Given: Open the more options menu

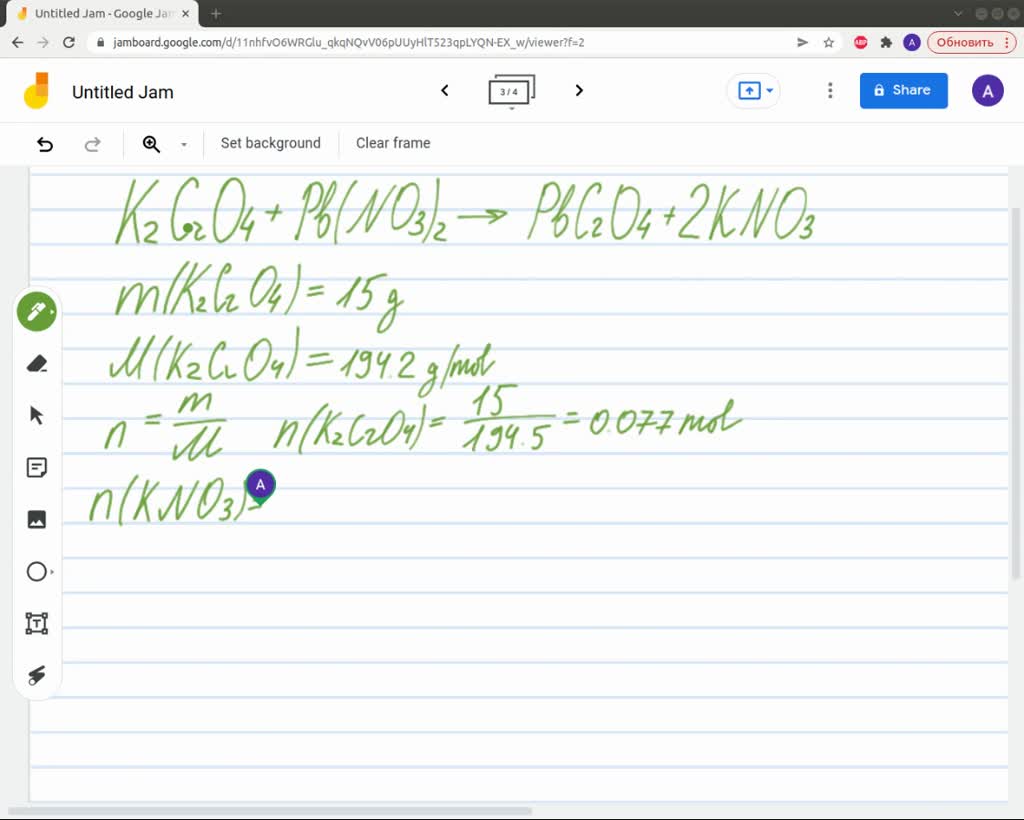Looking at the screenshot, I should click(x=830, y=90).
